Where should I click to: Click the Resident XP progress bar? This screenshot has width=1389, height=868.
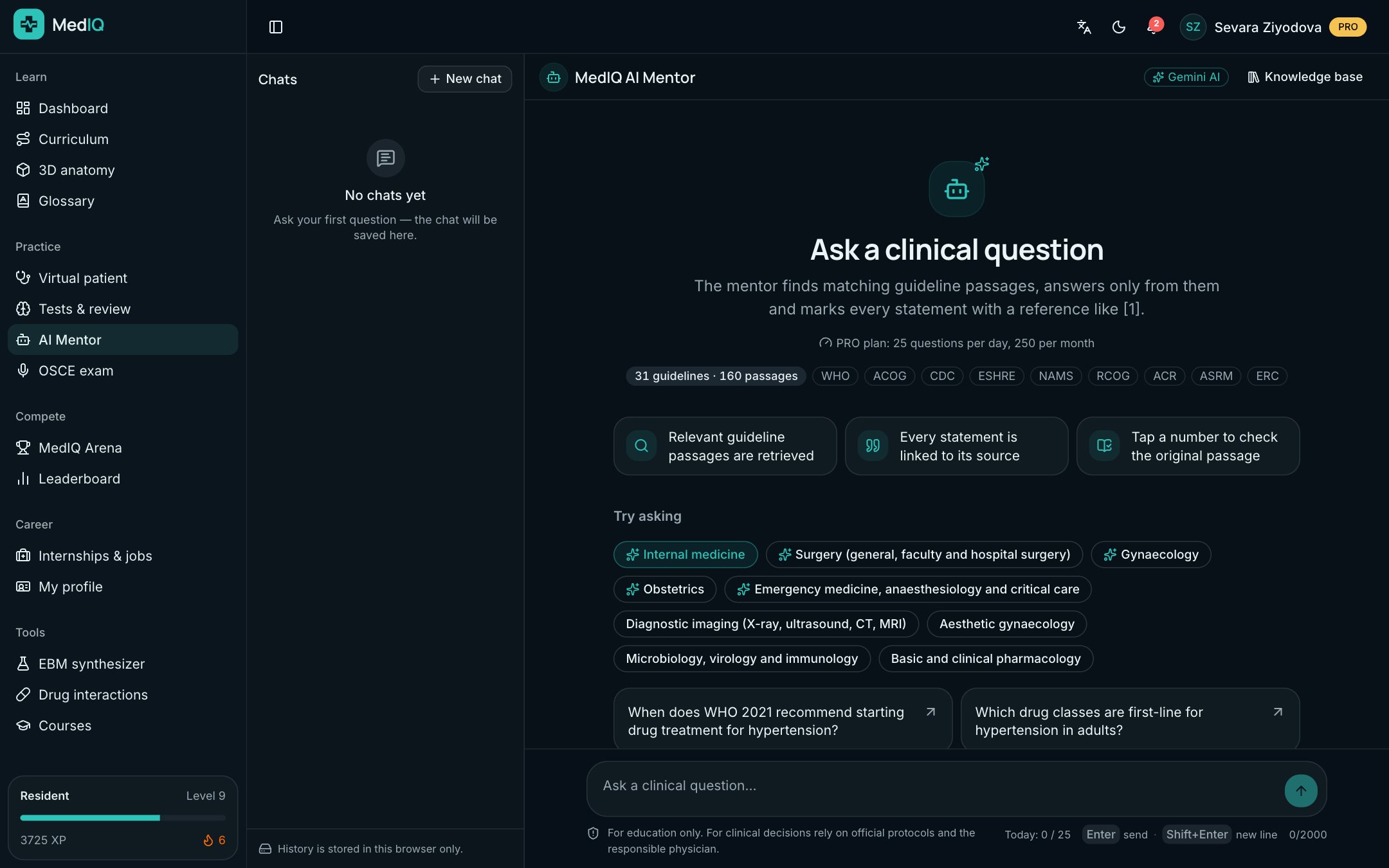click(x=123, y=818)
